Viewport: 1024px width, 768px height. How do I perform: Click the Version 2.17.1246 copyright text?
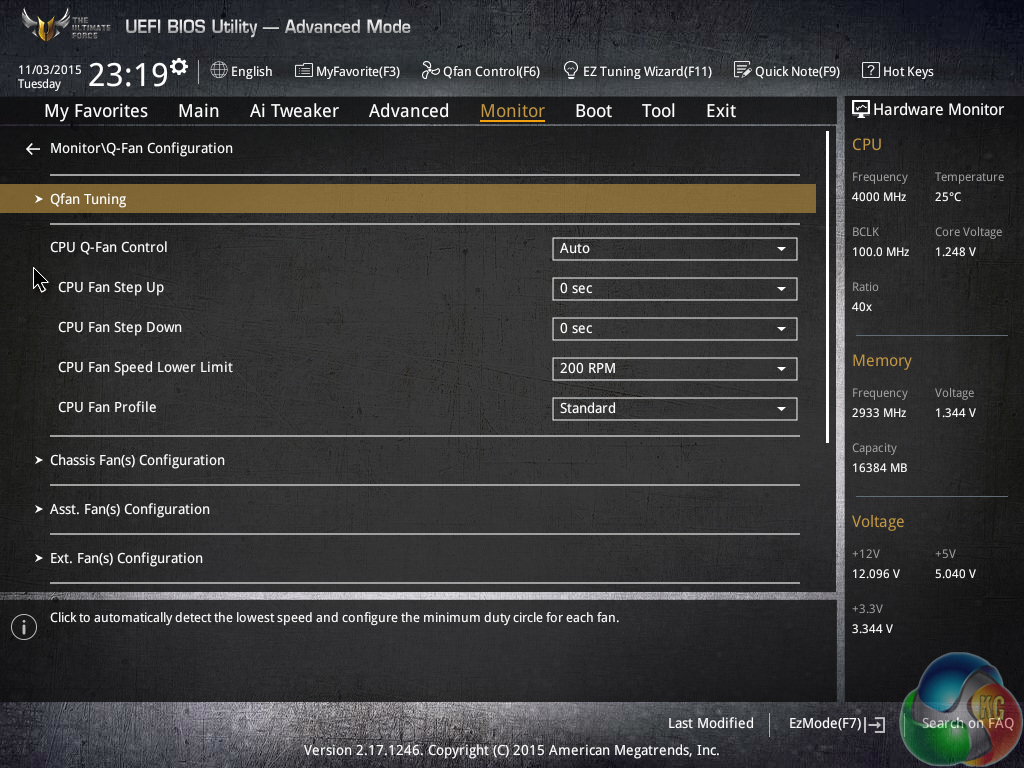(511, 750)
